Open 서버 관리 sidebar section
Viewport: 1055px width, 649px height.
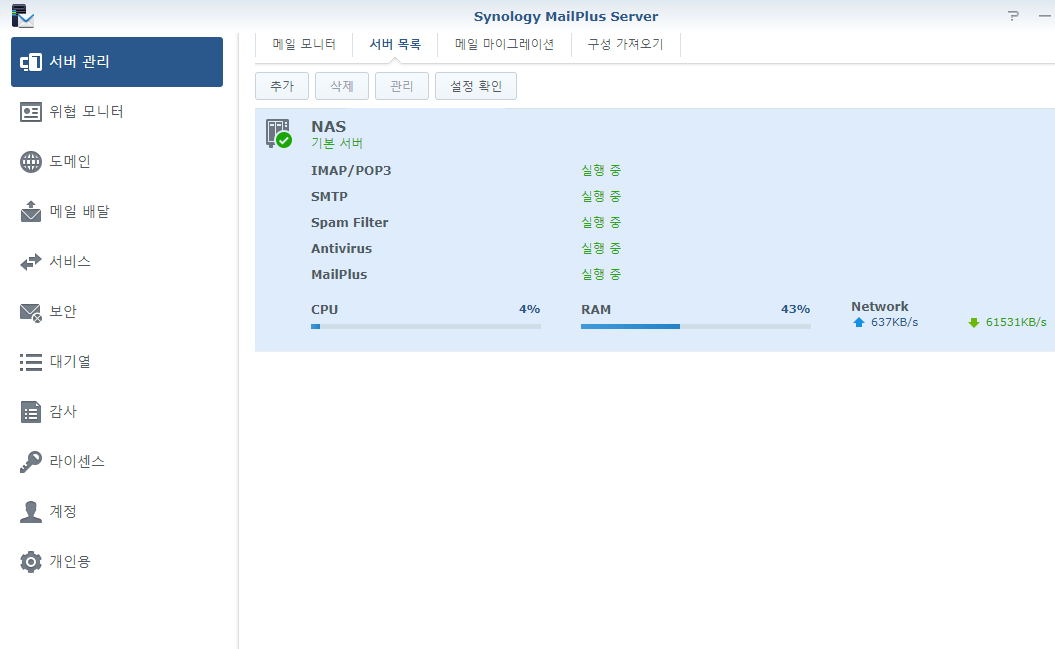(x=117, y=62)
